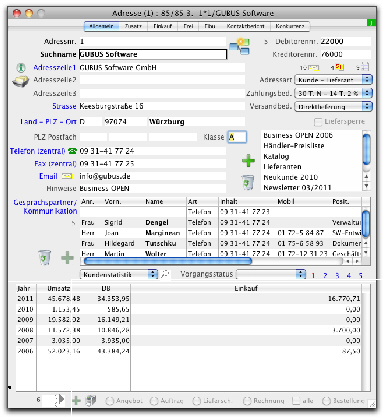388x420 pixels.
Task: Click the Fax (zentral) link
Action: pos(55,164)
